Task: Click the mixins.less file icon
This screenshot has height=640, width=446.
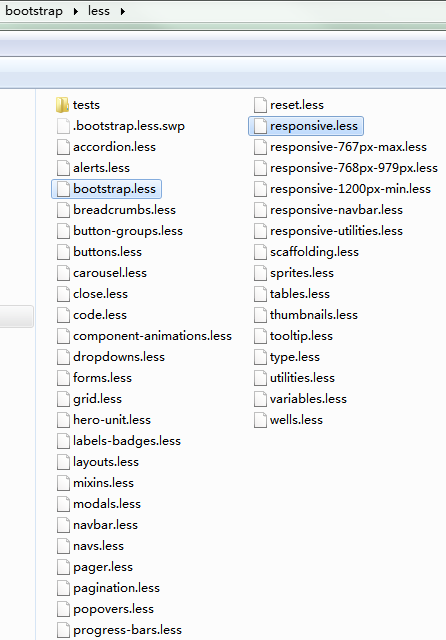Action: [x=62, y=483]
